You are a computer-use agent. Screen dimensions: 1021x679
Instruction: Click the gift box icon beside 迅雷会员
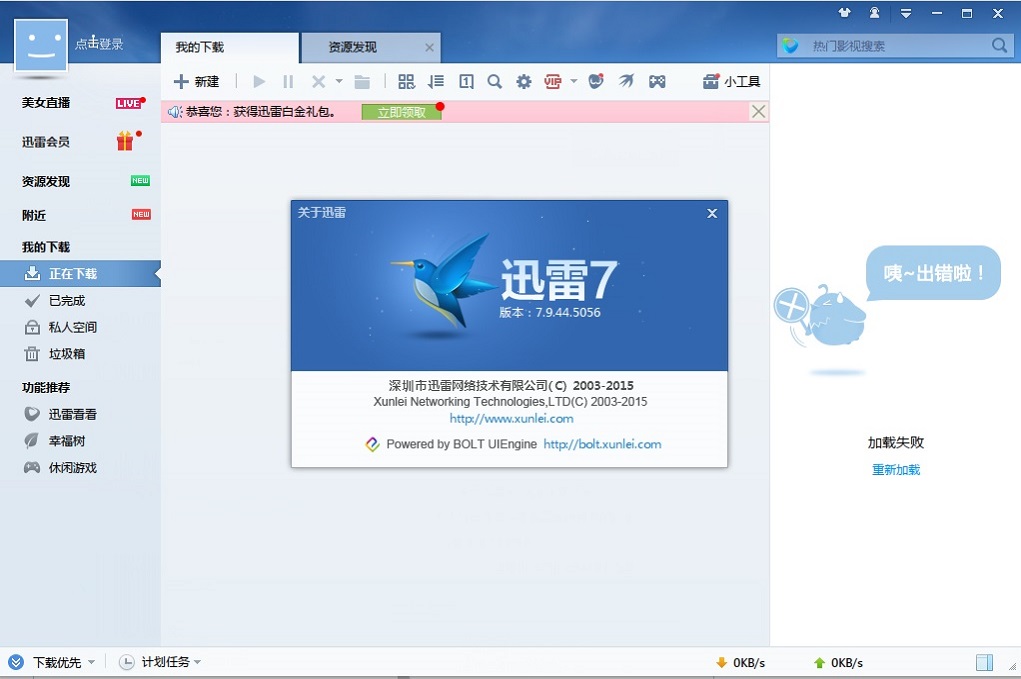[x=125, y=141]
